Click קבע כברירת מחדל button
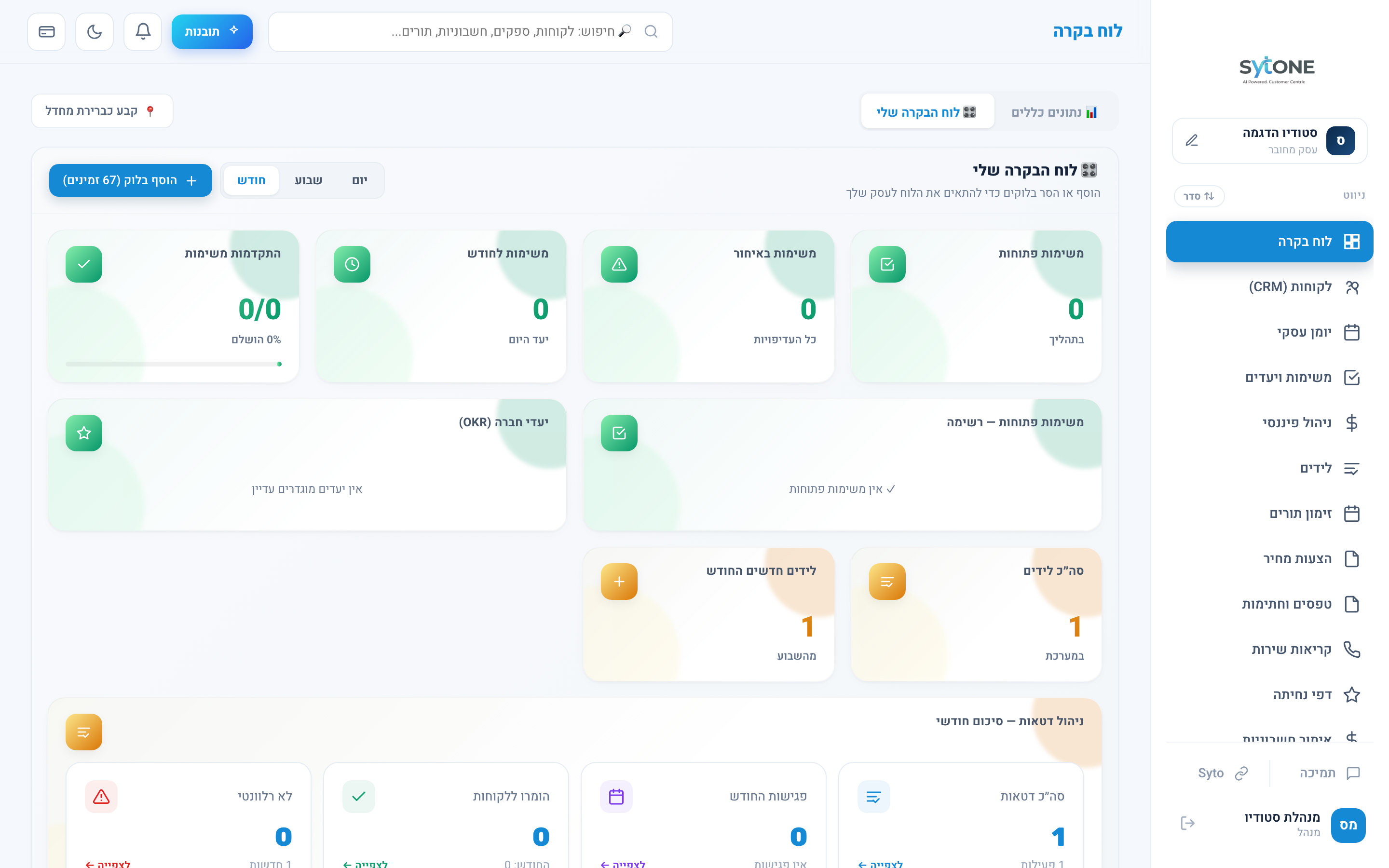 pyautogui.click(x=102, y=111)
